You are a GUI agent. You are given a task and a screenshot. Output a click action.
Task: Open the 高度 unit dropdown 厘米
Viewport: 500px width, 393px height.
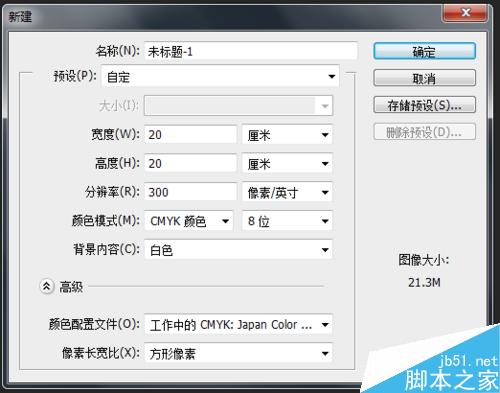(287, 164)
